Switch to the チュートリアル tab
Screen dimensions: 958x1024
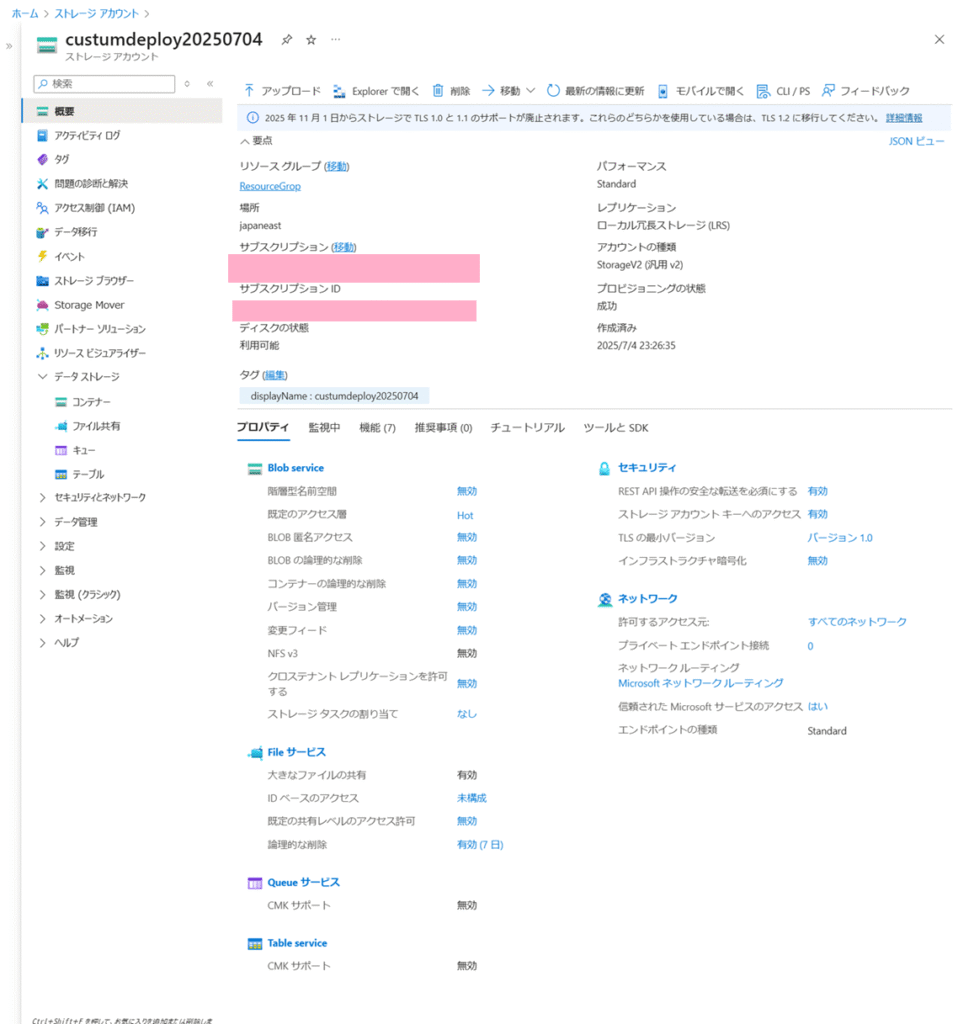pos(528,428)
